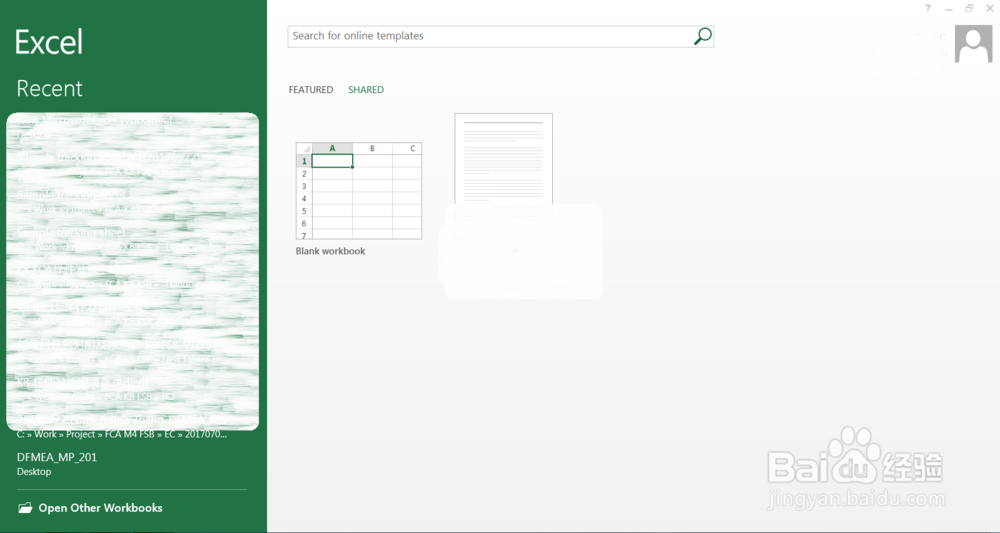Click Open Other Workbooks link

[x=100, y=508]
